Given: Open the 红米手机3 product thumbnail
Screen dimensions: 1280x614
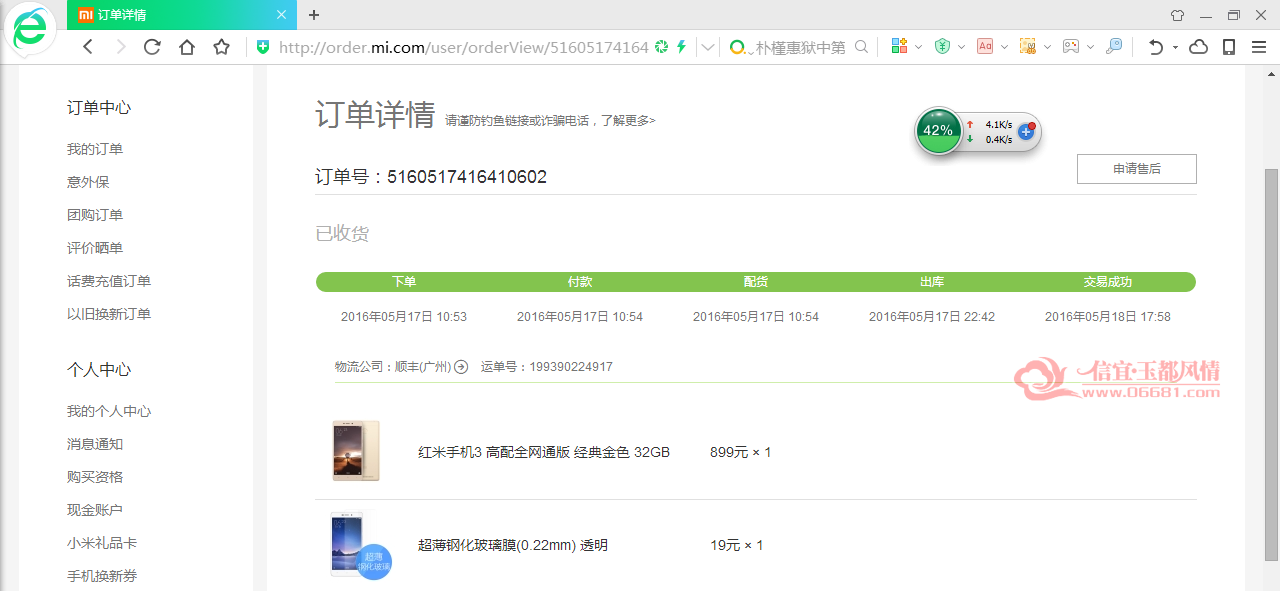Looking at the screenshot, I should click(x=356, y=451).
